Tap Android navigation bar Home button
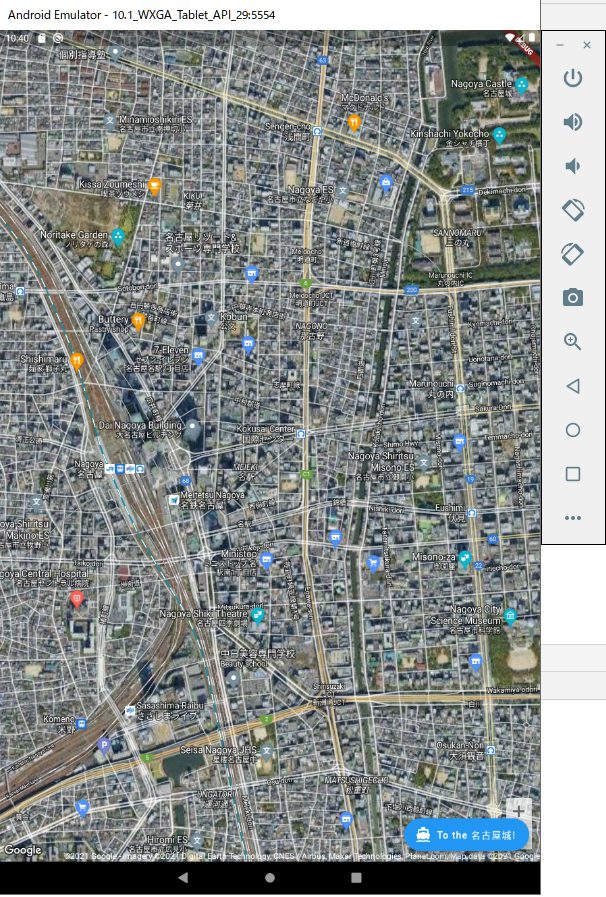 pos(270,877)
